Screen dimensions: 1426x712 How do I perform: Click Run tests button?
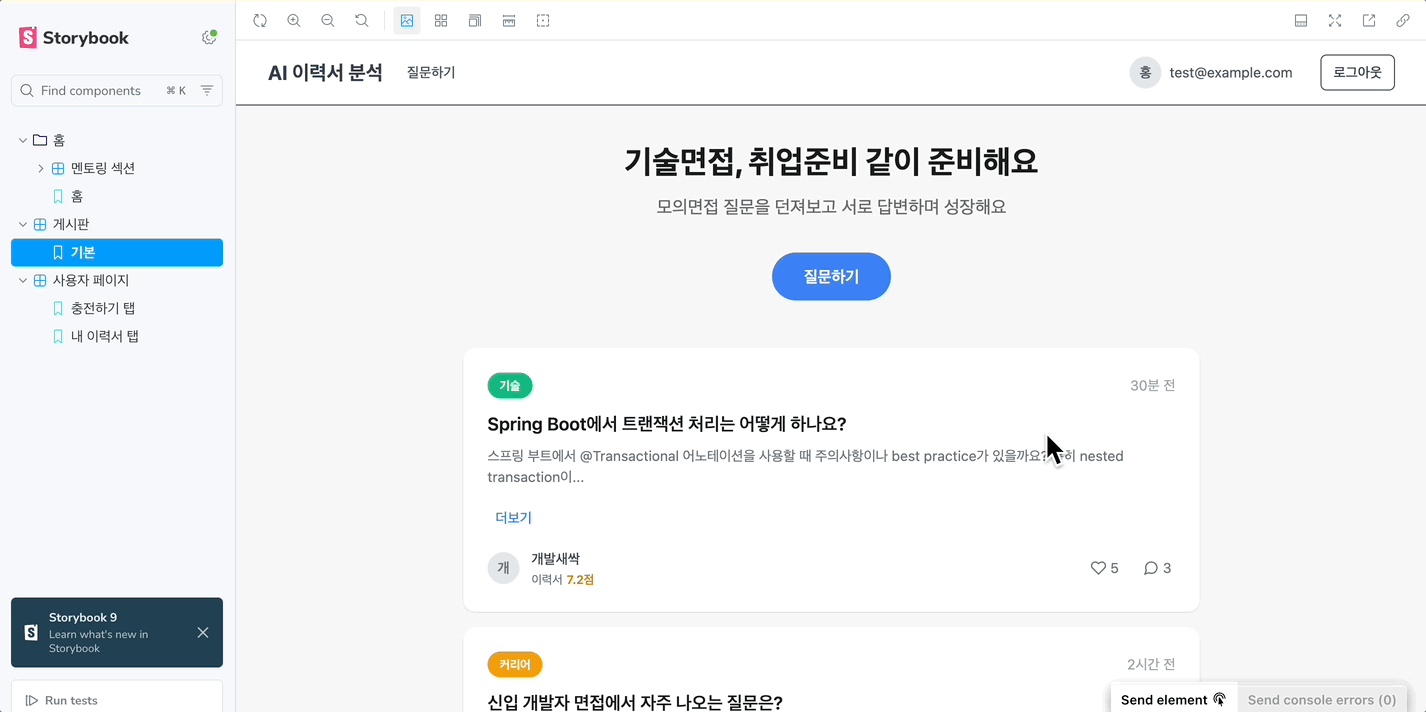62,700
